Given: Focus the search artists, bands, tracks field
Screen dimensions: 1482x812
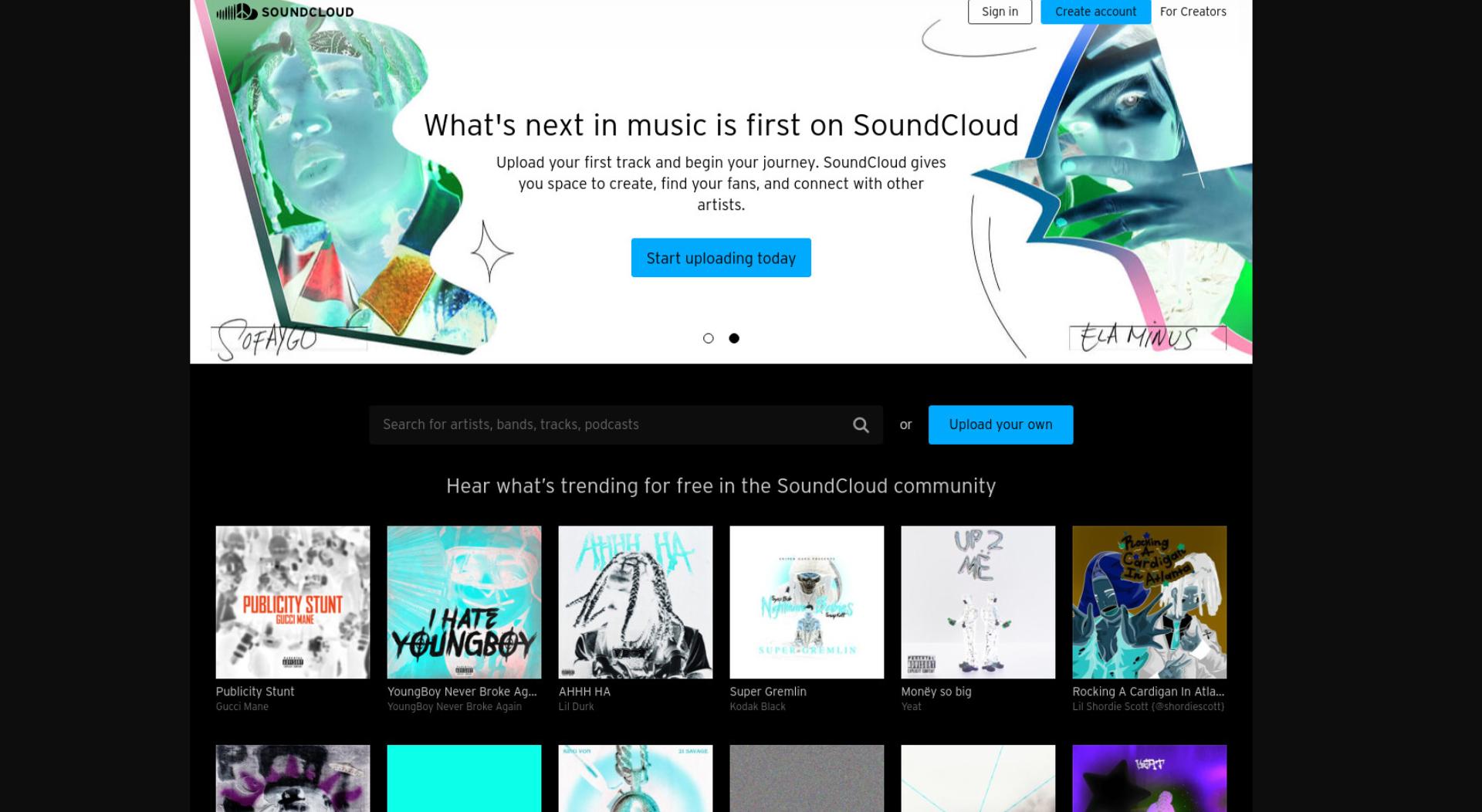Looking at the screenshot, I should pos(610,425).
